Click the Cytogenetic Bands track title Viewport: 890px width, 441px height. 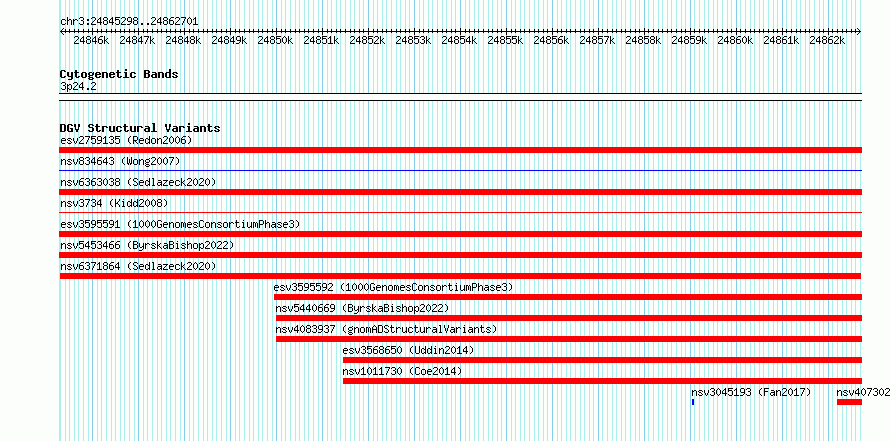click(x=119, y=74)
